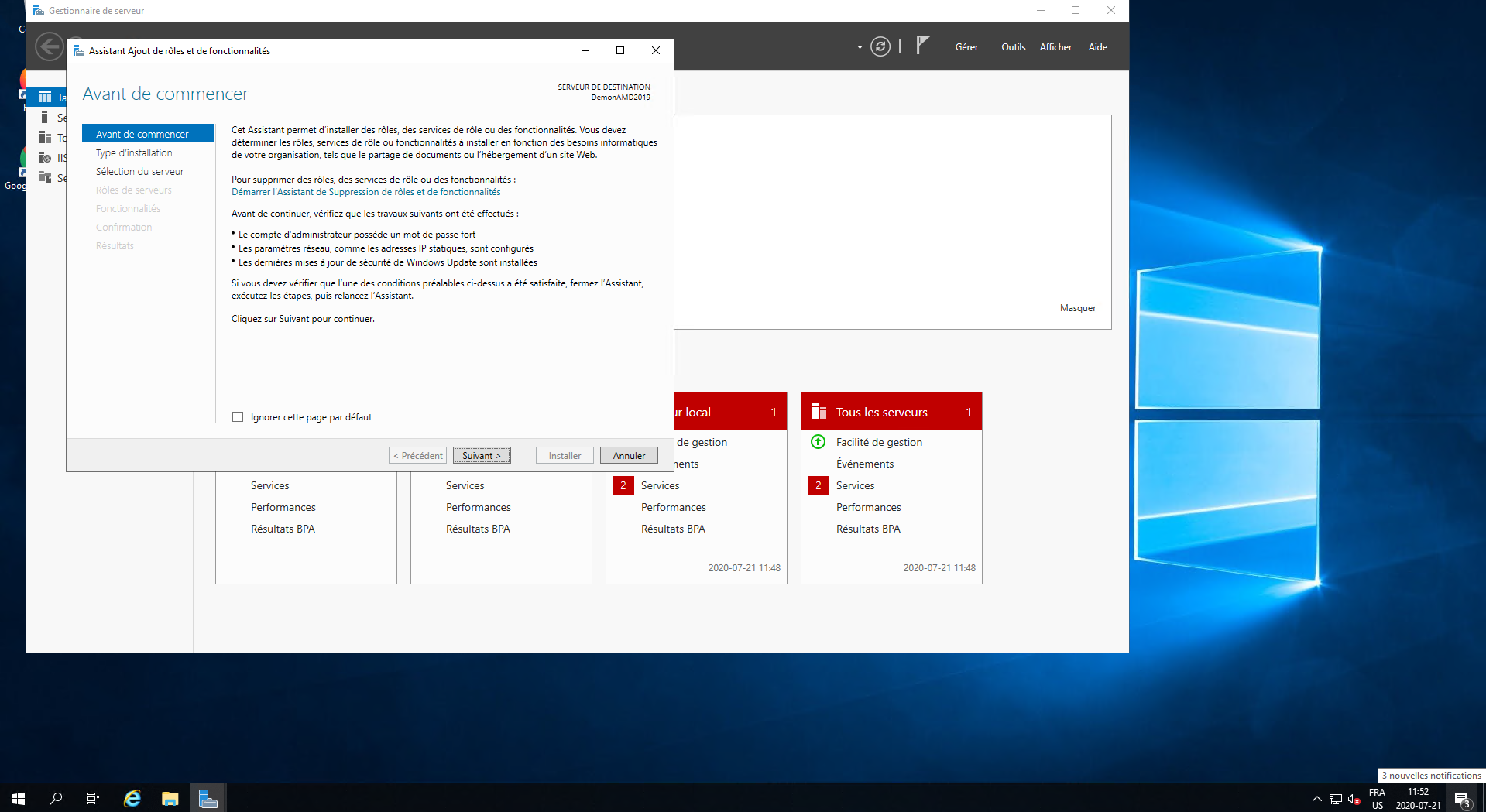Click Masquer to hide the welcome tile

coord(1077,308)
